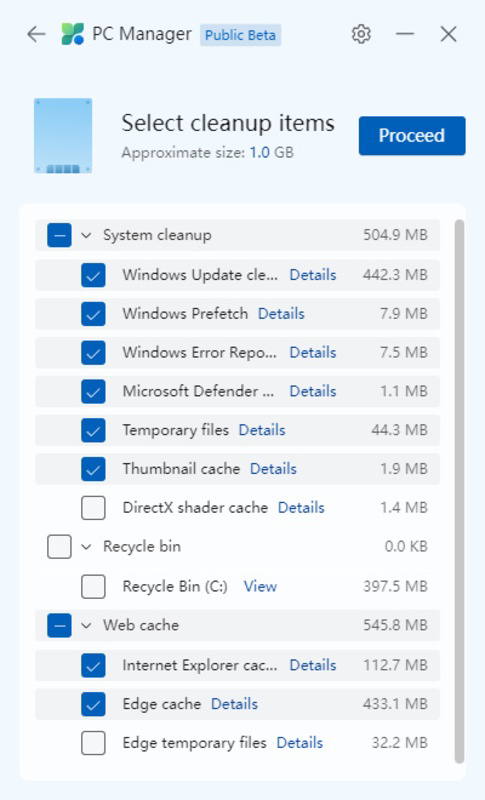Click the 'Edge temporary files' label
The width and height of the screenshot is (485, 800).
194,743
